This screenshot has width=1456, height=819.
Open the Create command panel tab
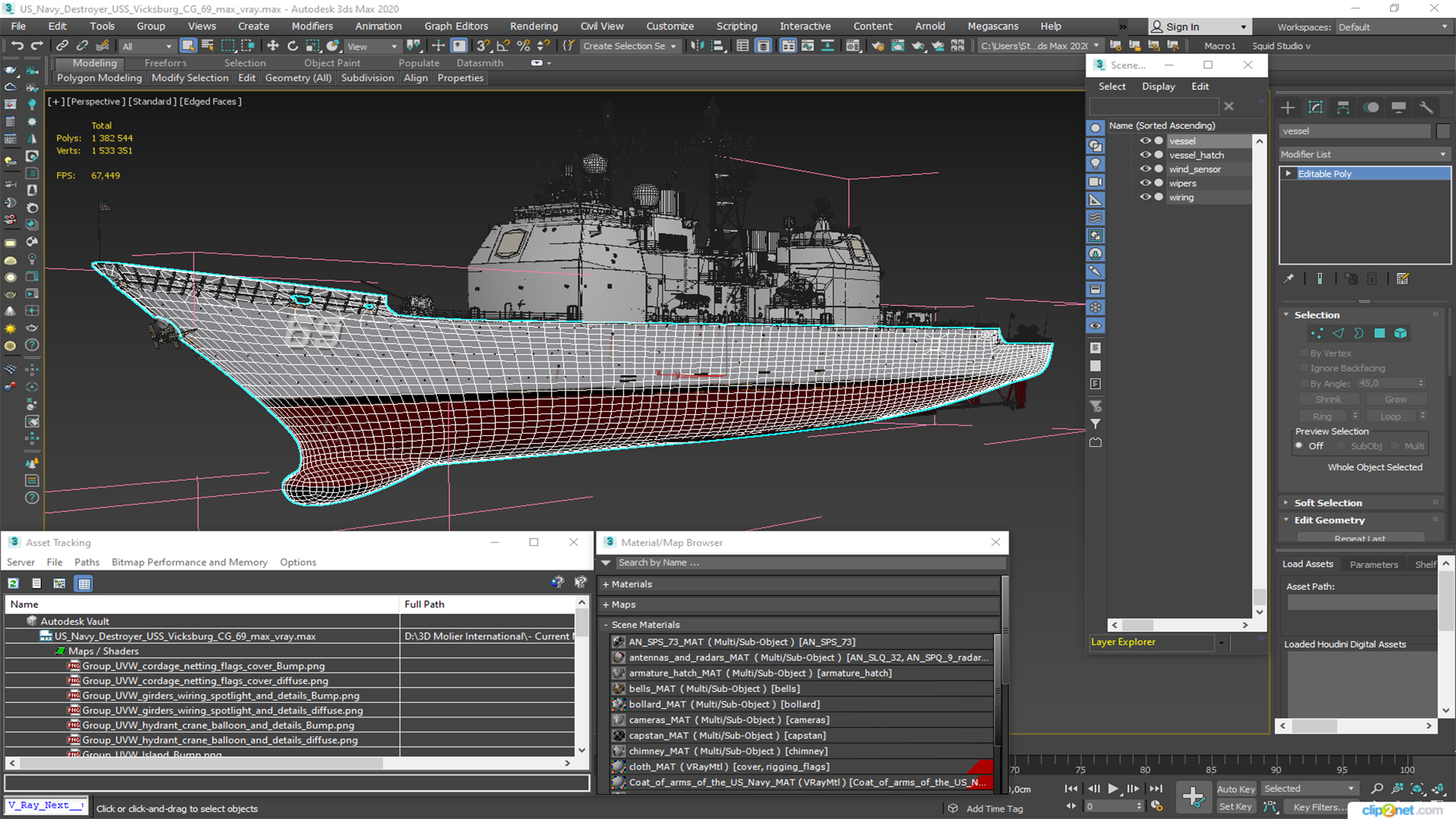pos(1288,108)
